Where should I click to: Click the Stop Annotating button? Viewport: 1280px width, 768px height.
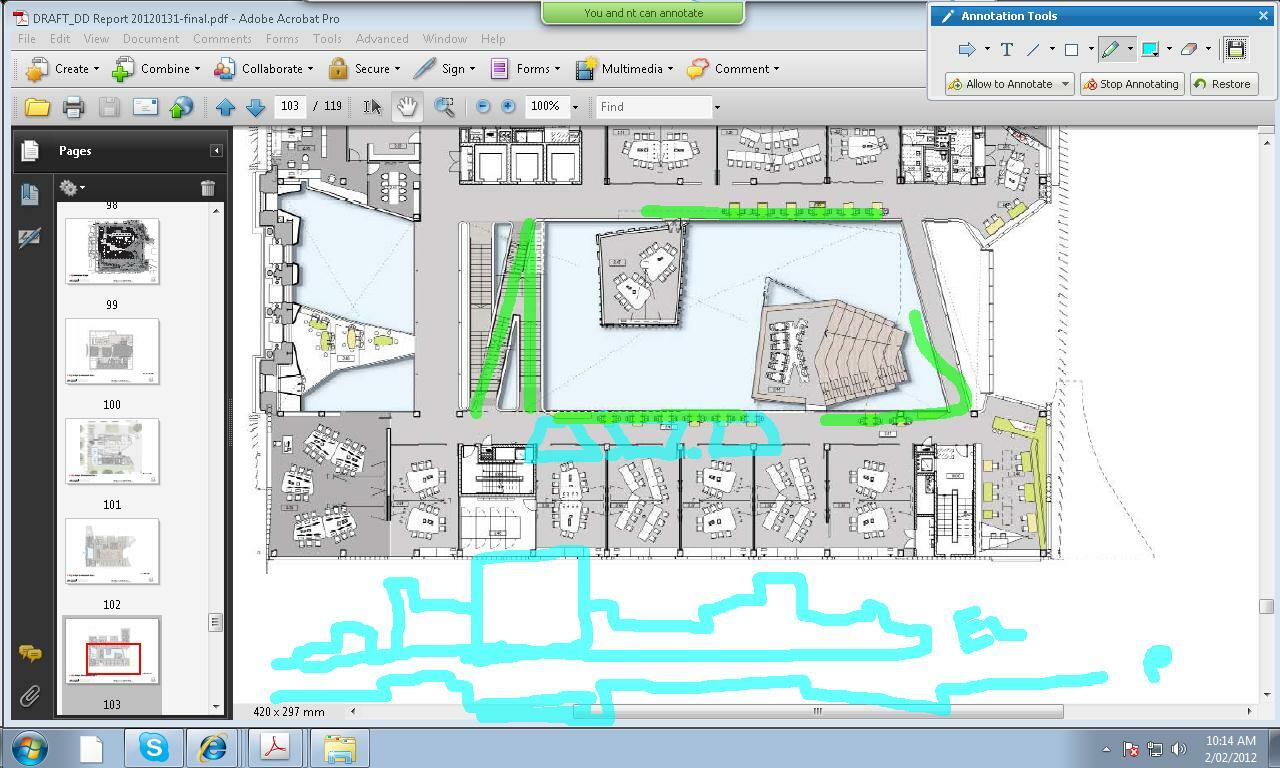coord(1132,84)
